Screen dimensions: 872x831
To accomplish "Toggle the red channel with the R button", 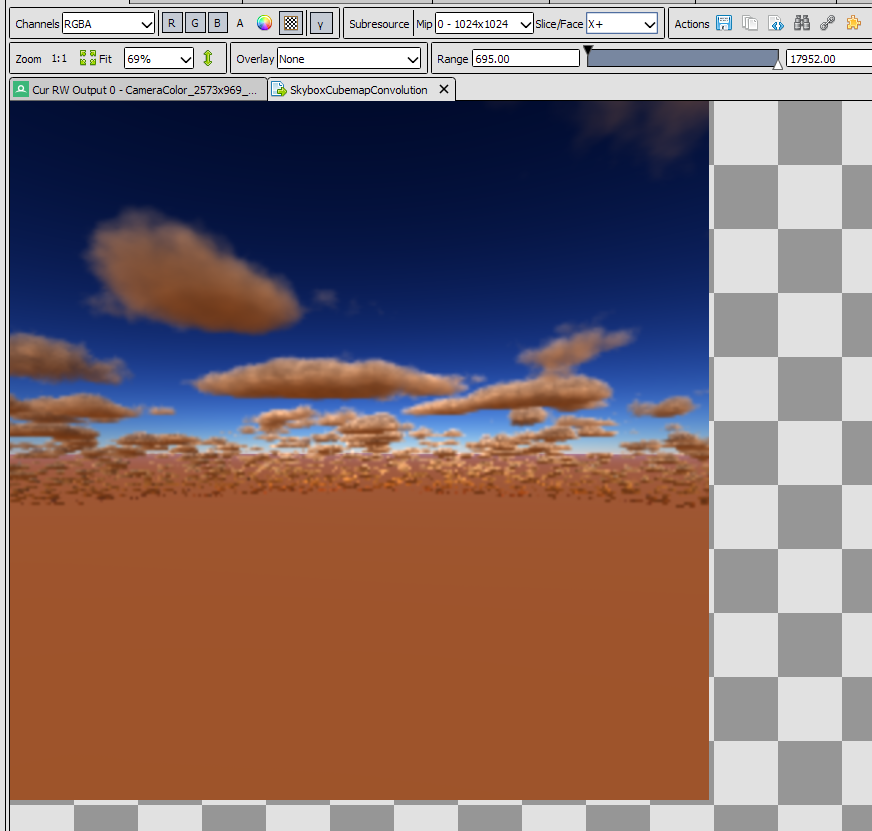I will pos(172,22).
